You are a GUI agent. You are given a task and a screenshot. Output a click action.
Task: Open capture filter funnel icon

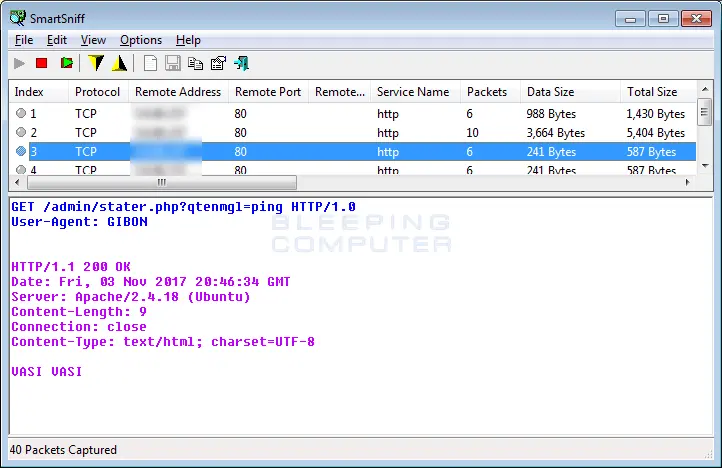96,63
